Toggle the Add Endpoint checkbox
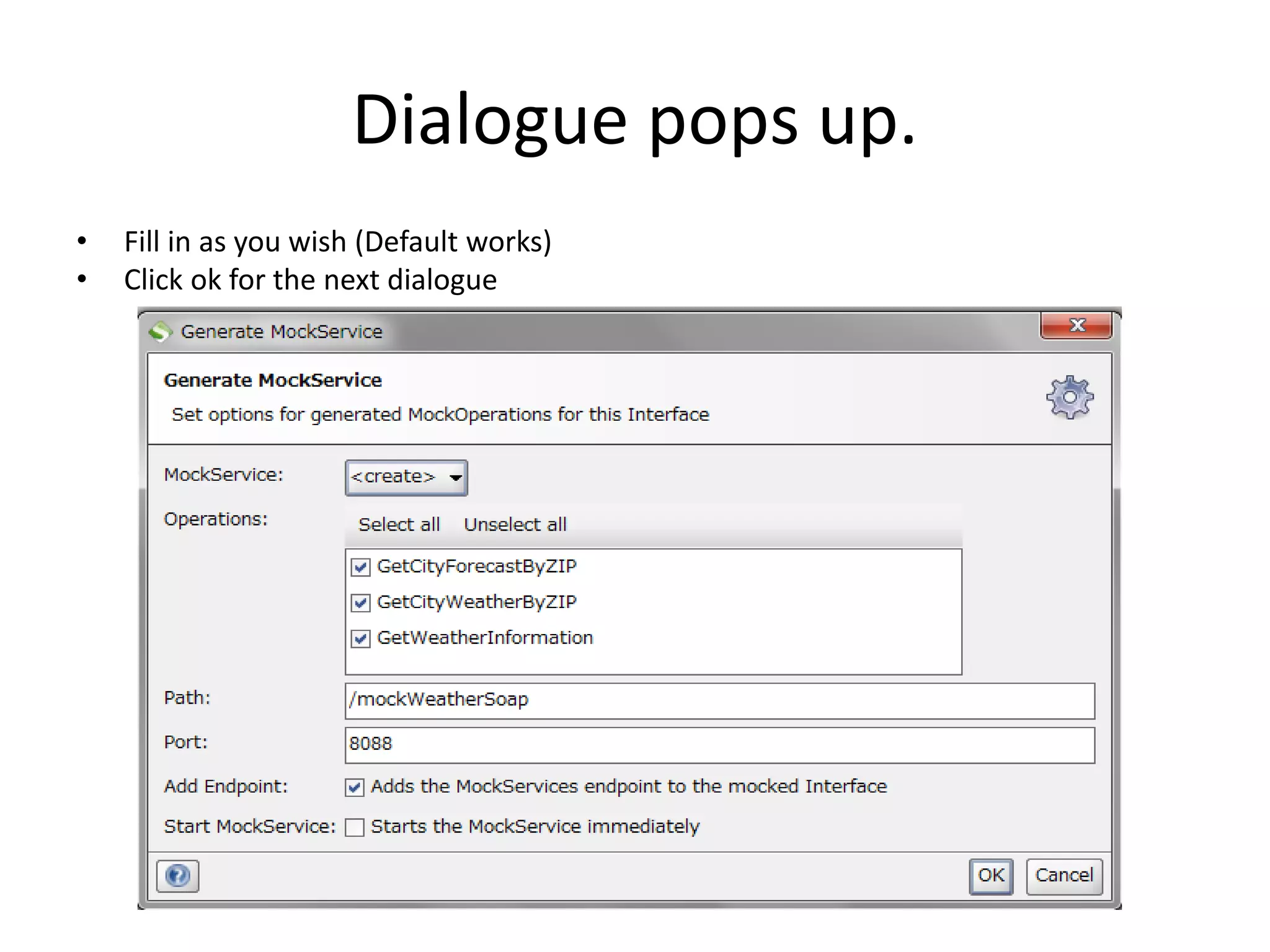The width and height of the screenshot is (1270, 952). [355, 788]
